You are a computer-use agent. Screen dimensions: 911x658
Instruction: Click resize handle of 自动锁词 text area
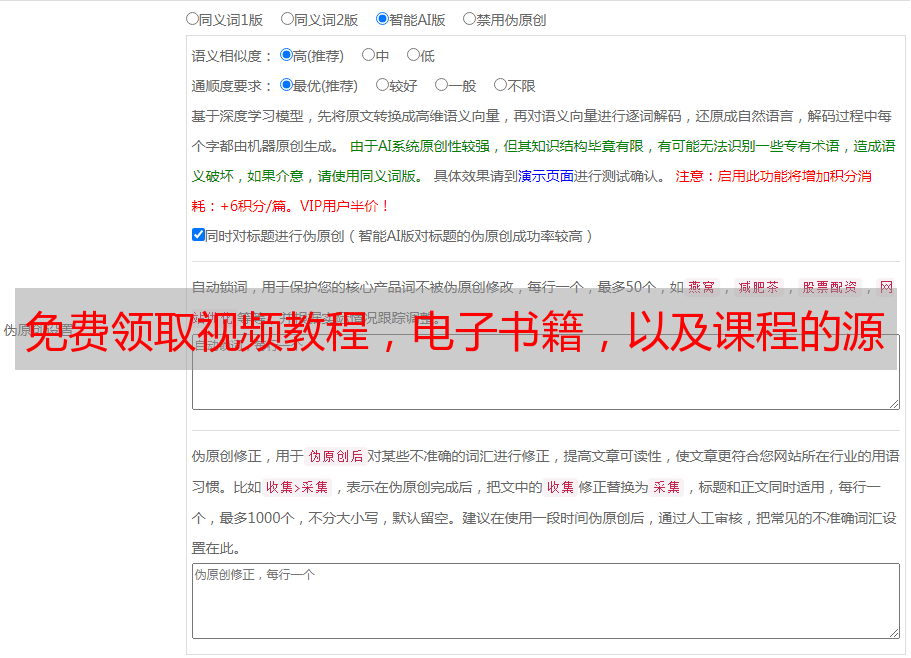pyautogui.click(x=893, y=403)
